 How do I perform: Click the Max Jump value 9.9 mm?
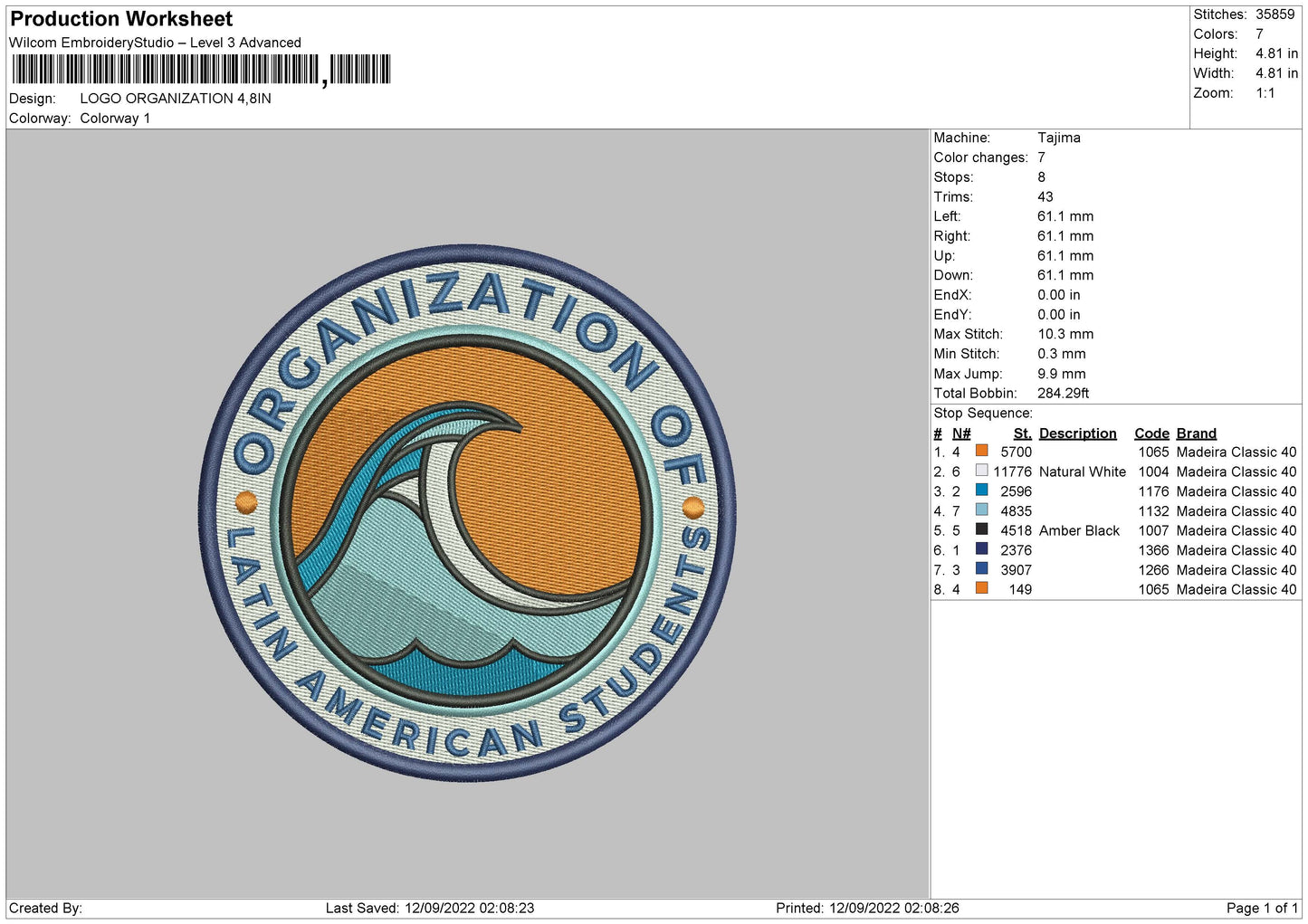click(x=1062, y=374)
